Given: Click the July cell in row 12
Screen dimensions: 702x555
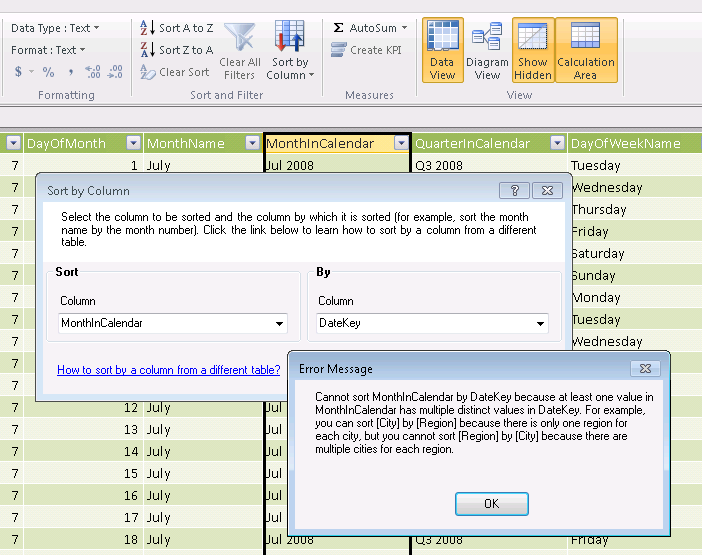Looking at the screenshot, I should point(203,408).
